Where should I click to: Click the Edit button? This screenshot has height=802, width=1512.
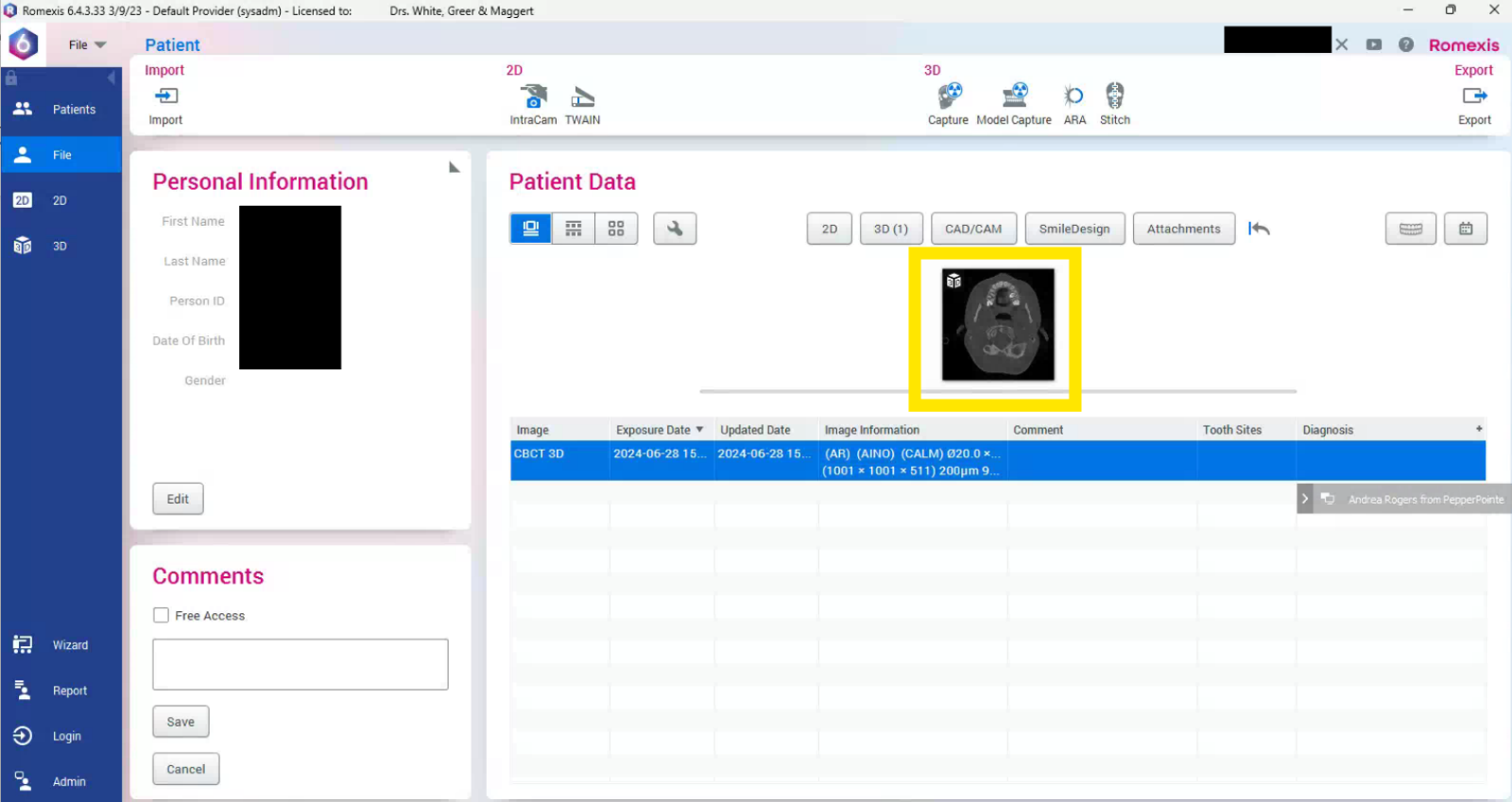tap(178, 499)
